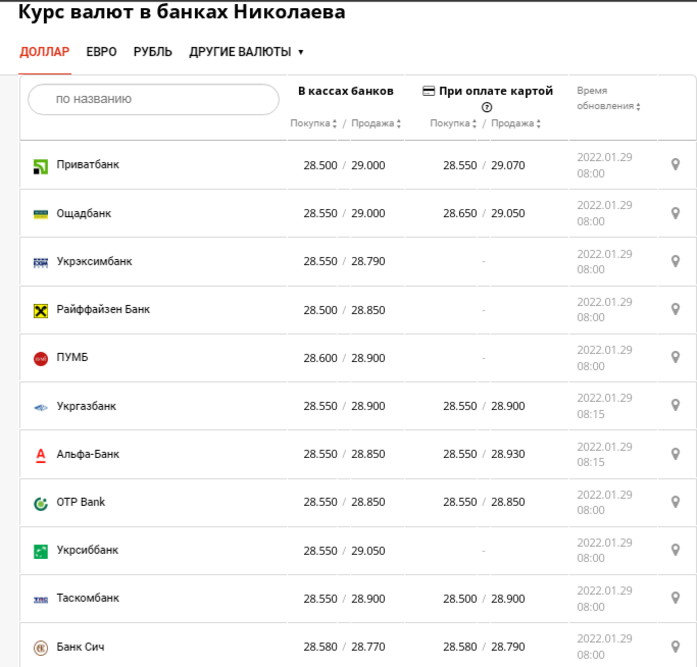The width and height of the screenshot is (697, 667).
Task: Sort card payment Покупка column
Action: point(454,124)
